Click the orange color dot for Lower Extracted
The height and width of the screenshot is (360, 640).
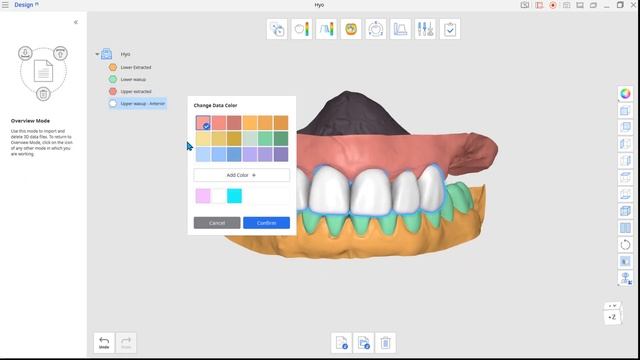[113, 67]
